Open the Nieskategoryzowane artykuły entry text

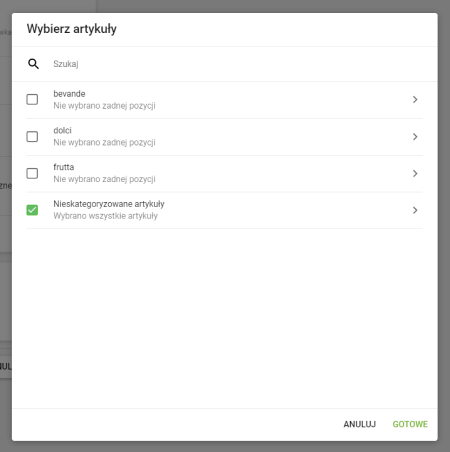(109, 204)
